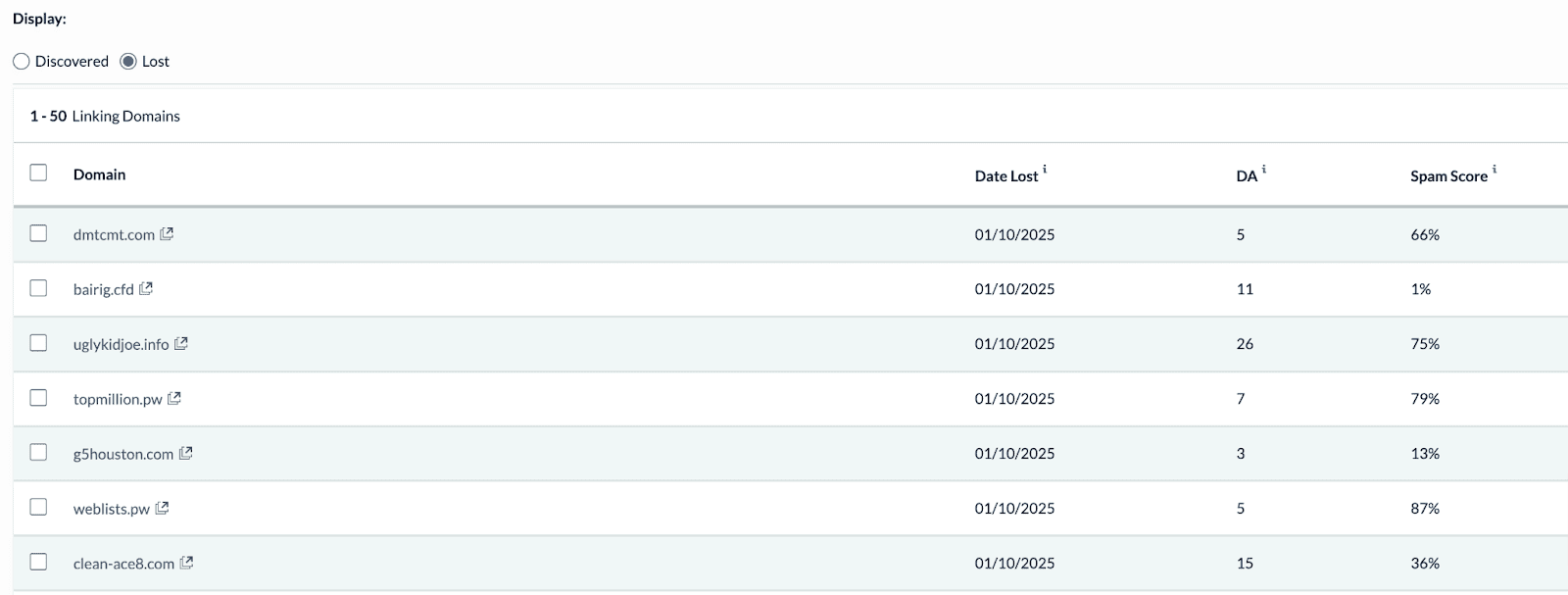The width and height of the screenshot is (1568, 595).
Task: Click the 79% spam score for topmillion.pw
Action: [1425, 400]
